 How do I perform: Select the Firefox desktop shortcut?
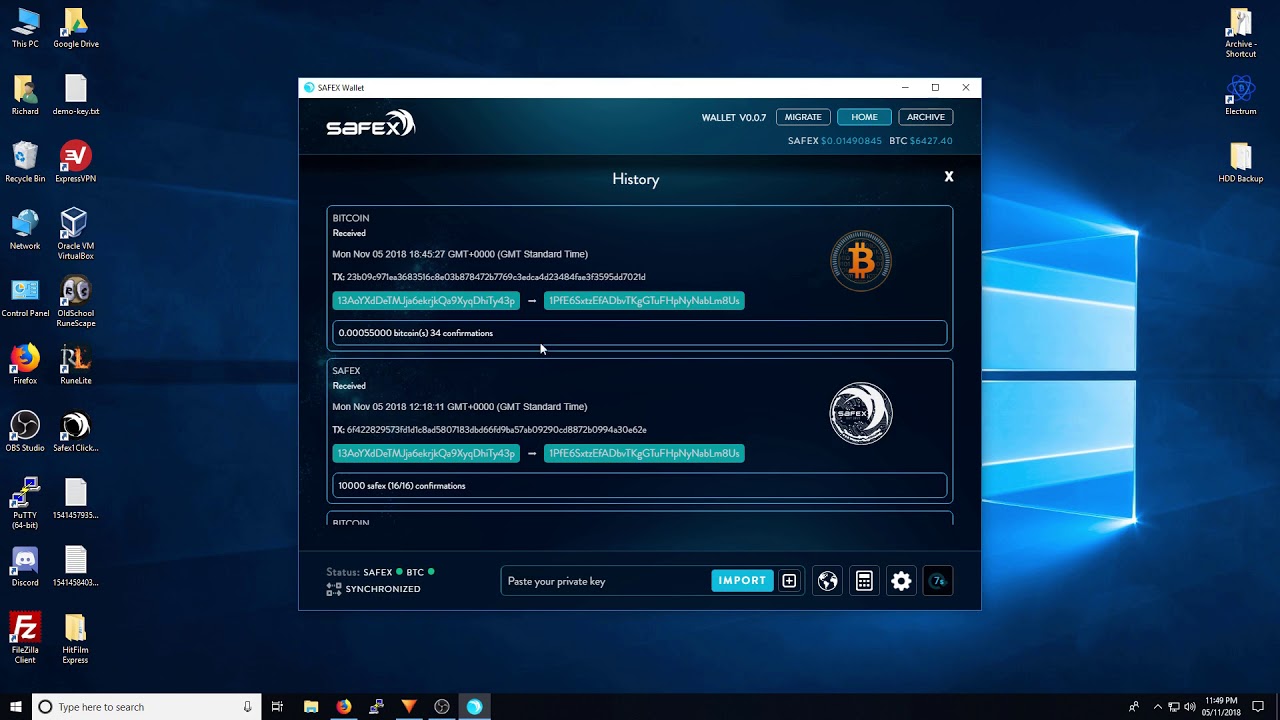pyautogui.click(x=25, y=364)
